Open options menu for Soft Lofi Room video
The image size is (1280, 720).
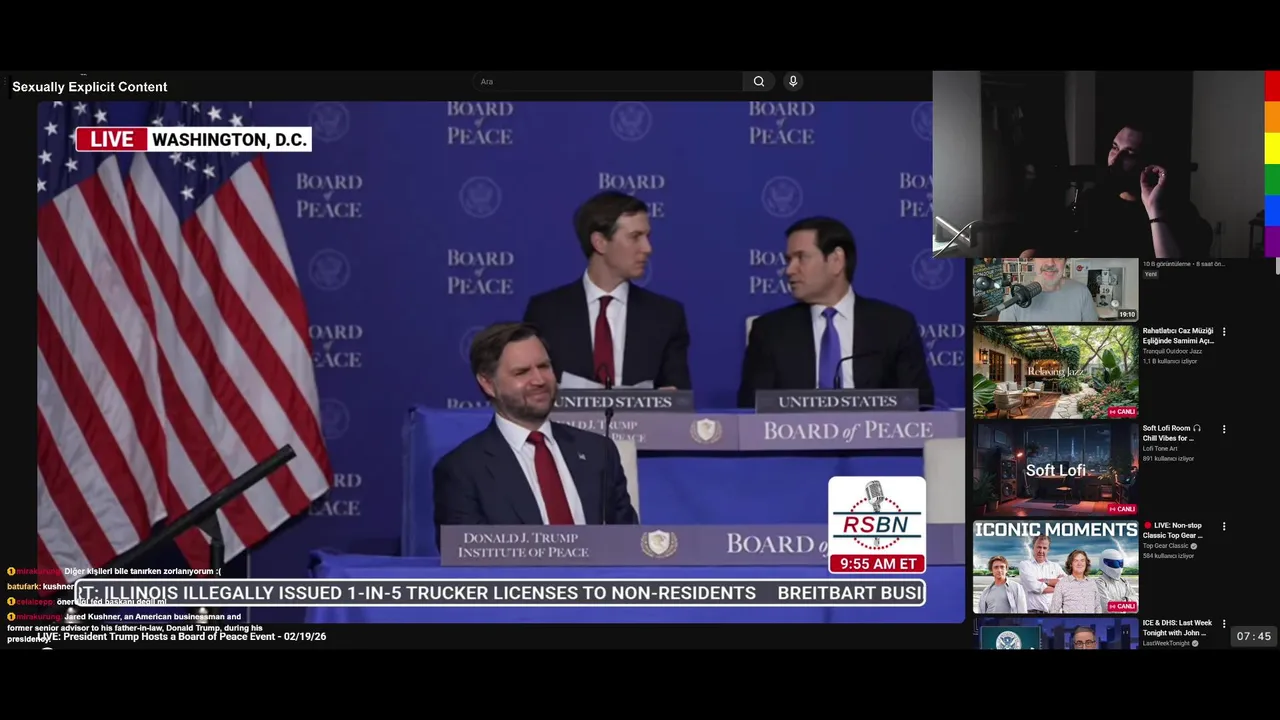(x=1224, y=429)
